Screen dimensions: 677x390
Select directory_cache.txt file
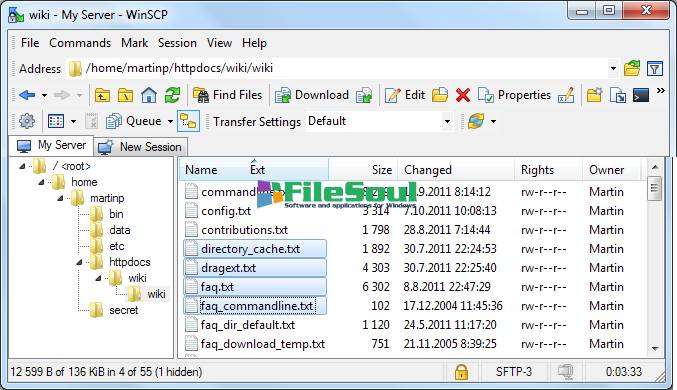pos(250,249)
